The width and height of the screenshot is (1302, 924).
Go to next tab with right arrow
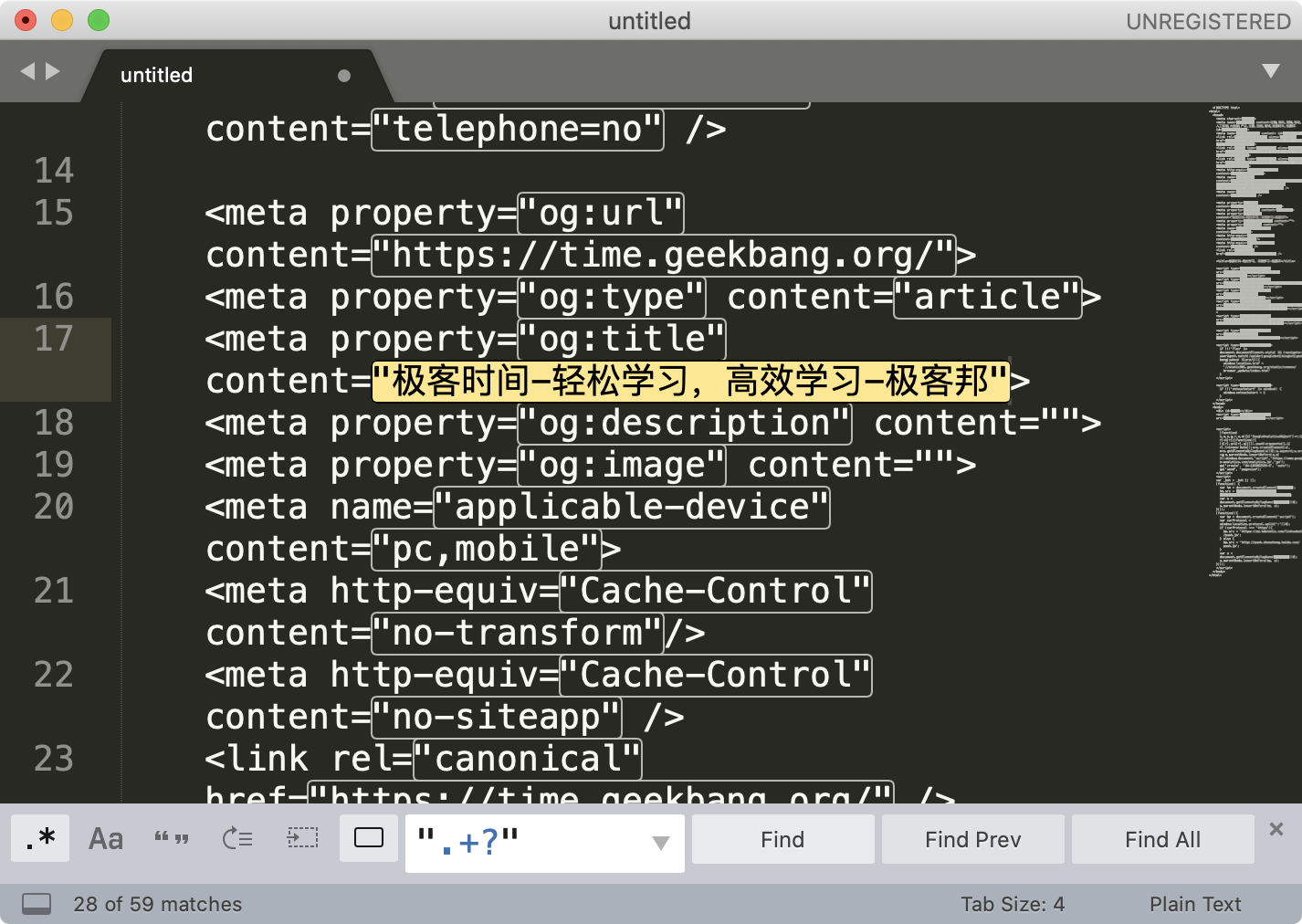click(53, 71)
